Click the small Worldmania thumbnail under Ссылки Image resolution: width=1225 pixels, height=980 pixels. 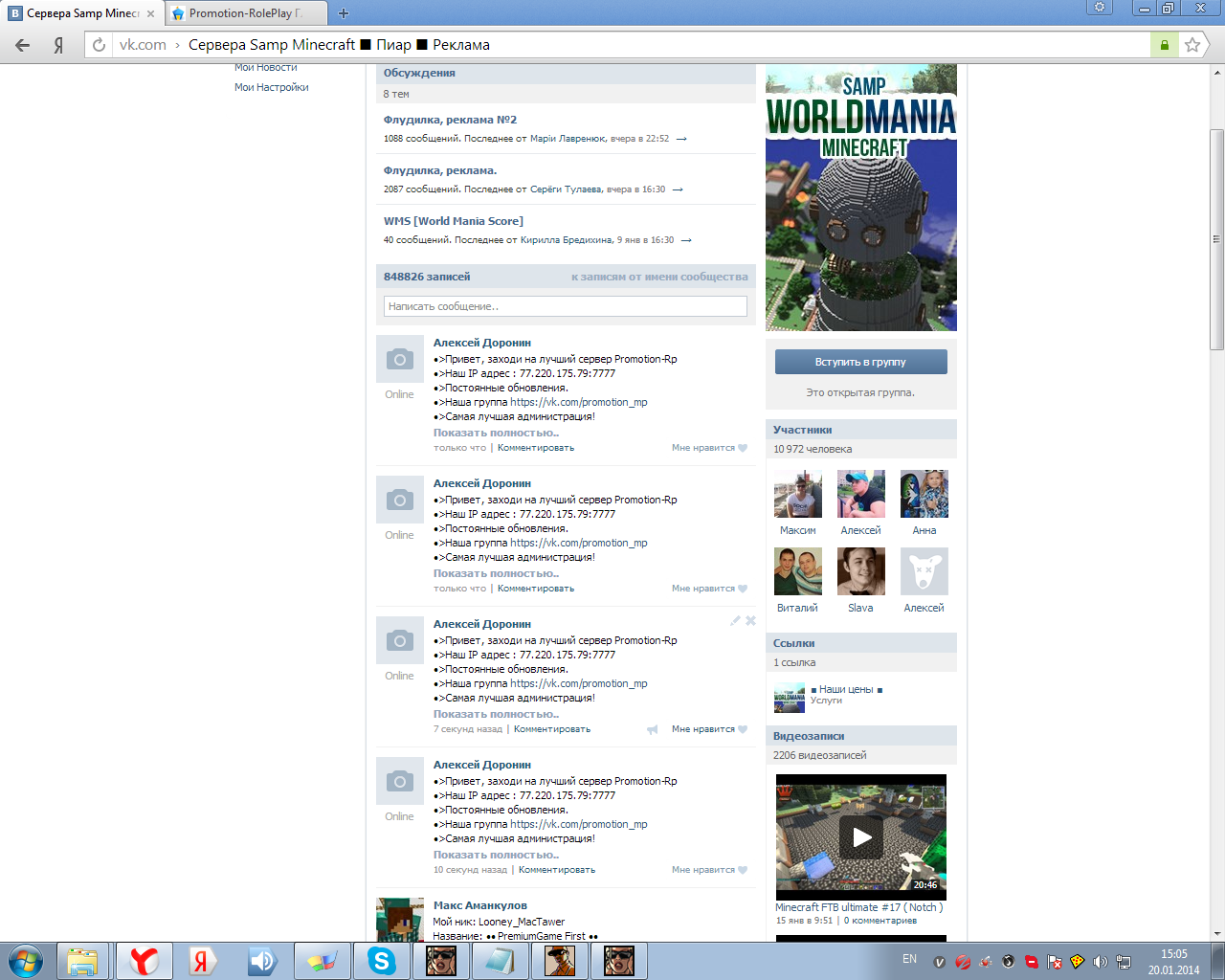point(790,698)
